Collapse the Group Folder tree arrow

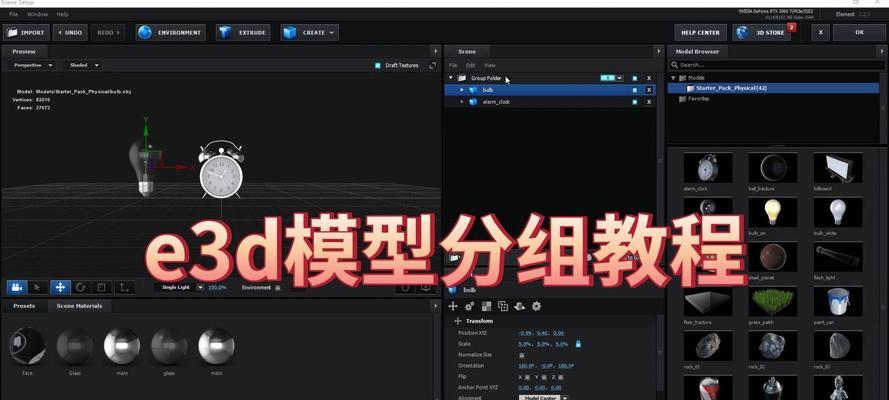(451, 78)
